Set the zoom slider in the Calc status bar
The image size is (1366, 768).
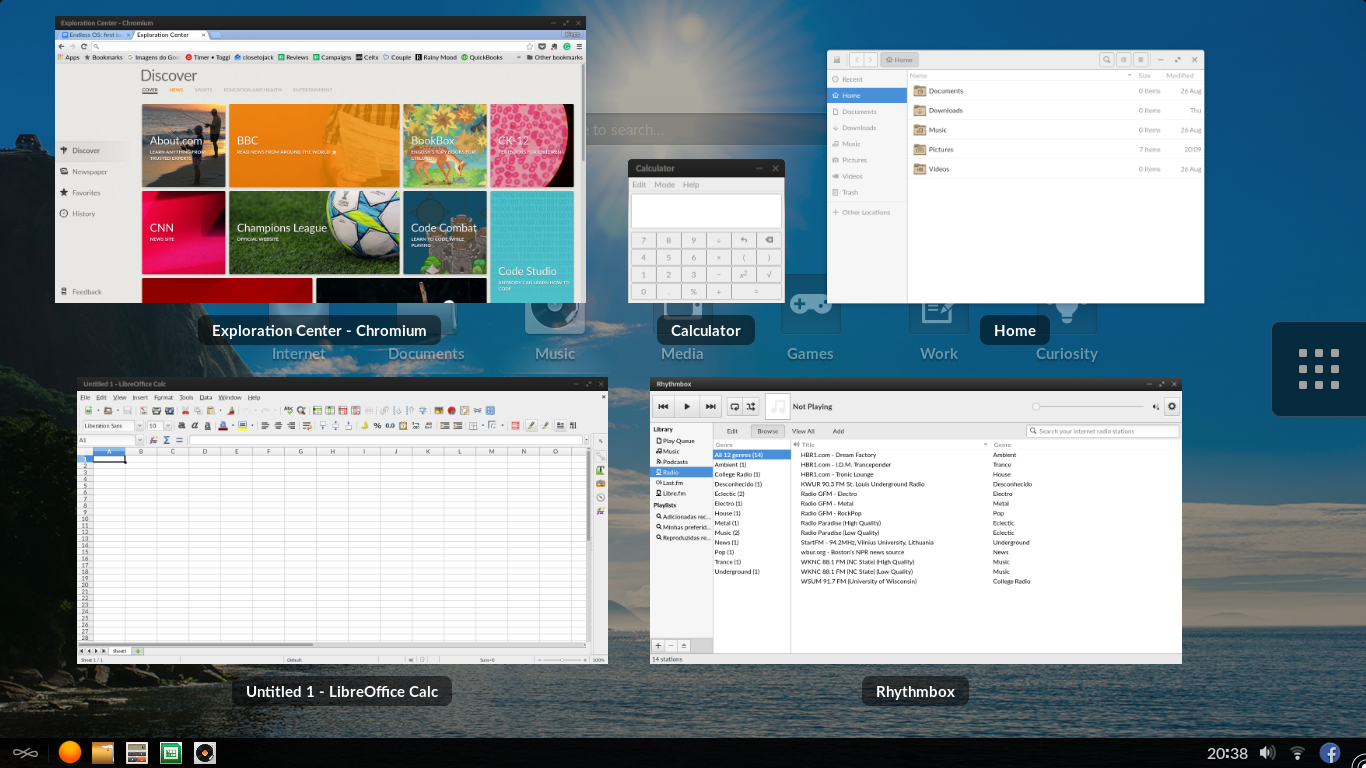click(561, 660)
